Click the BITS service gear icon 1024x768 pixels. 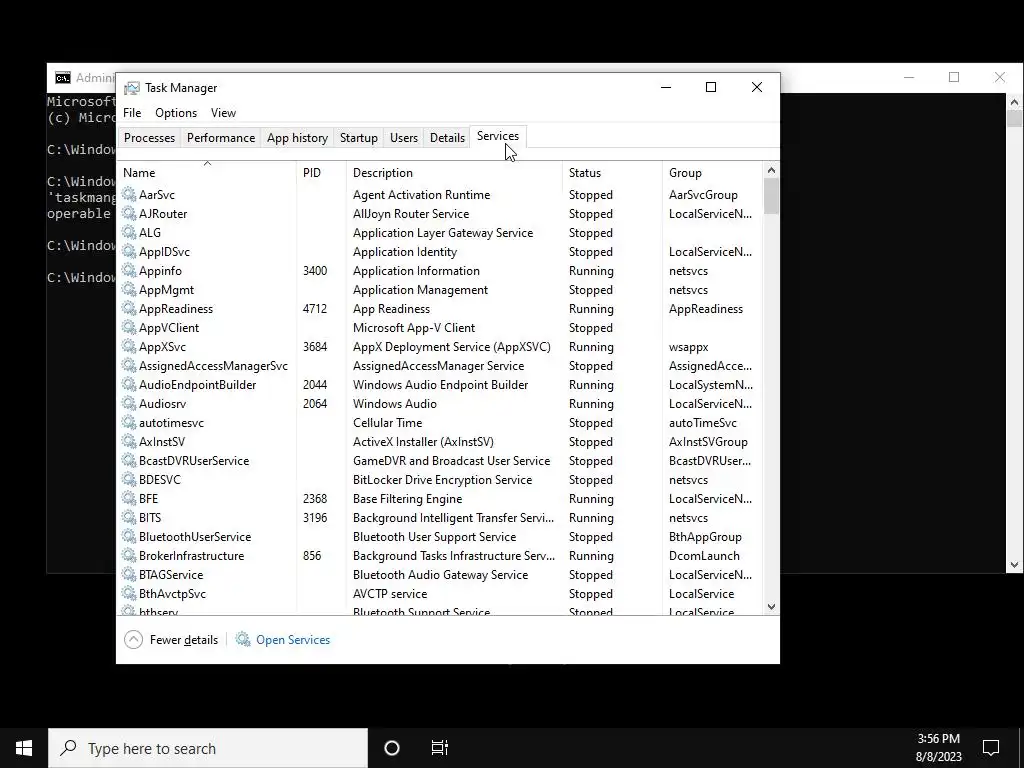129,517
